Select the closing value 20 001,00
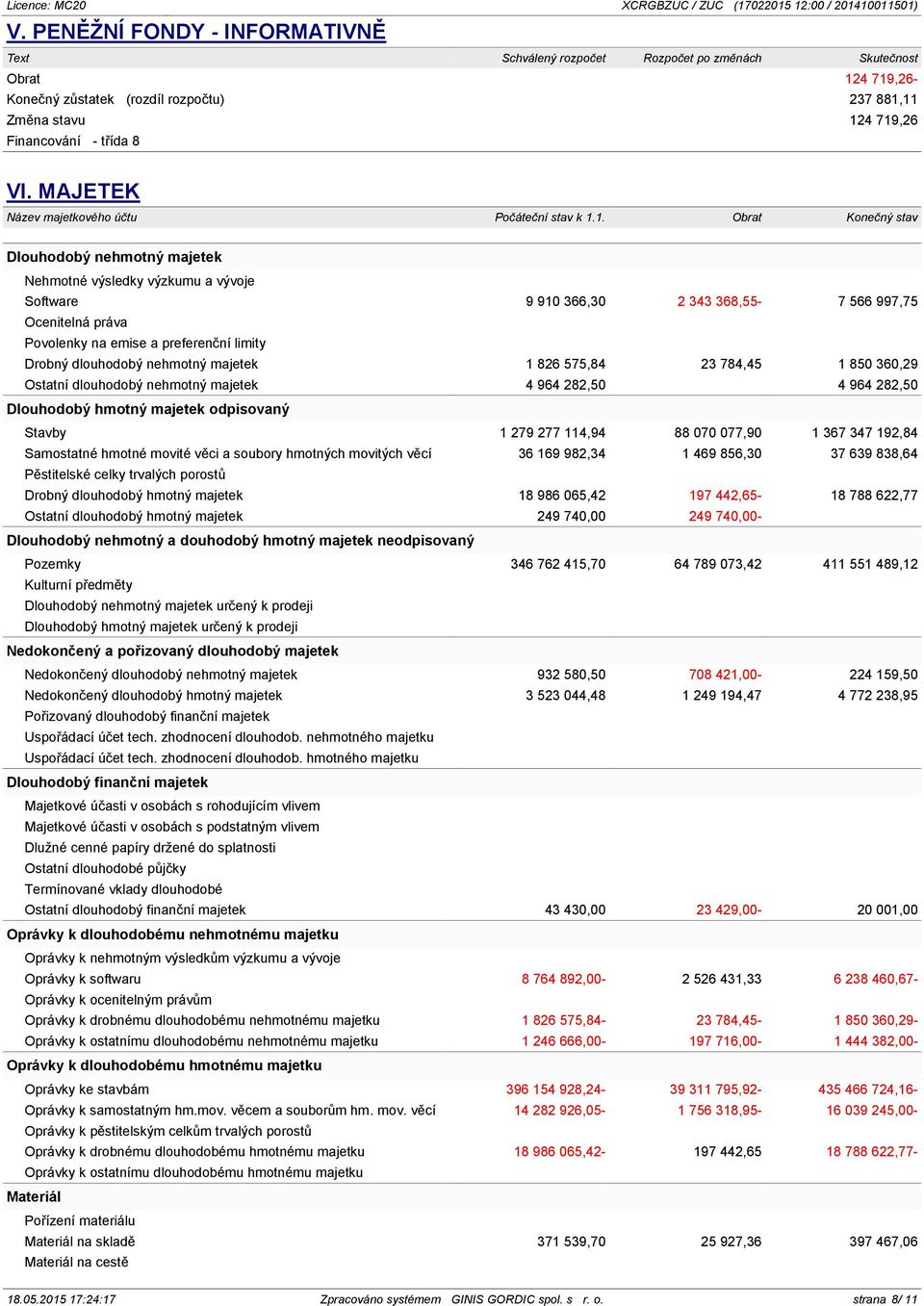Image resolution: width=924 pixels, height=1306 pixels. tap(887, 909)
